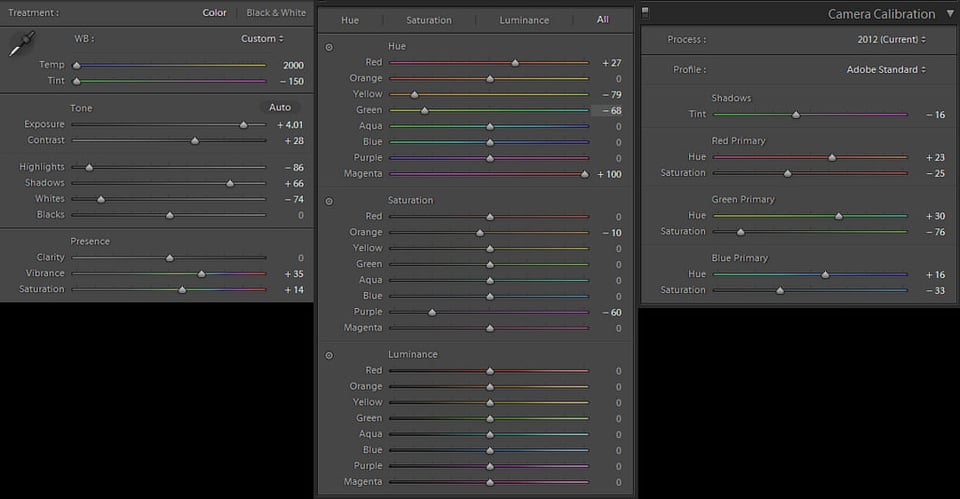Click the Contrast value +28
This screenshot has height=499, width=960.
(294, 141)
